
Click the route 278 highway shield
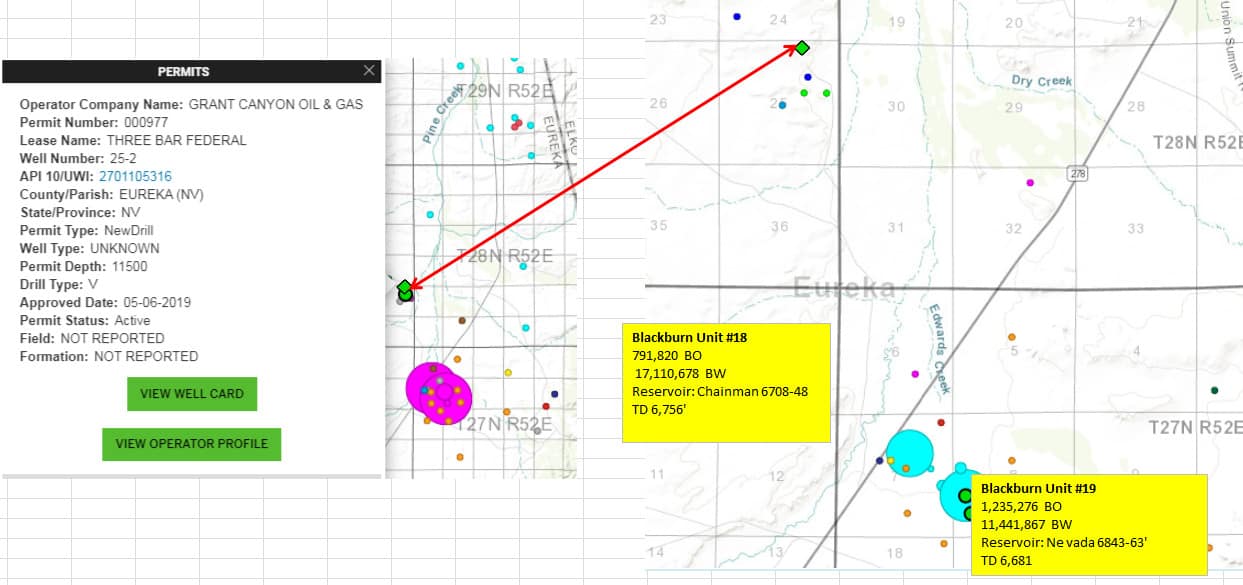point(1076,172)
